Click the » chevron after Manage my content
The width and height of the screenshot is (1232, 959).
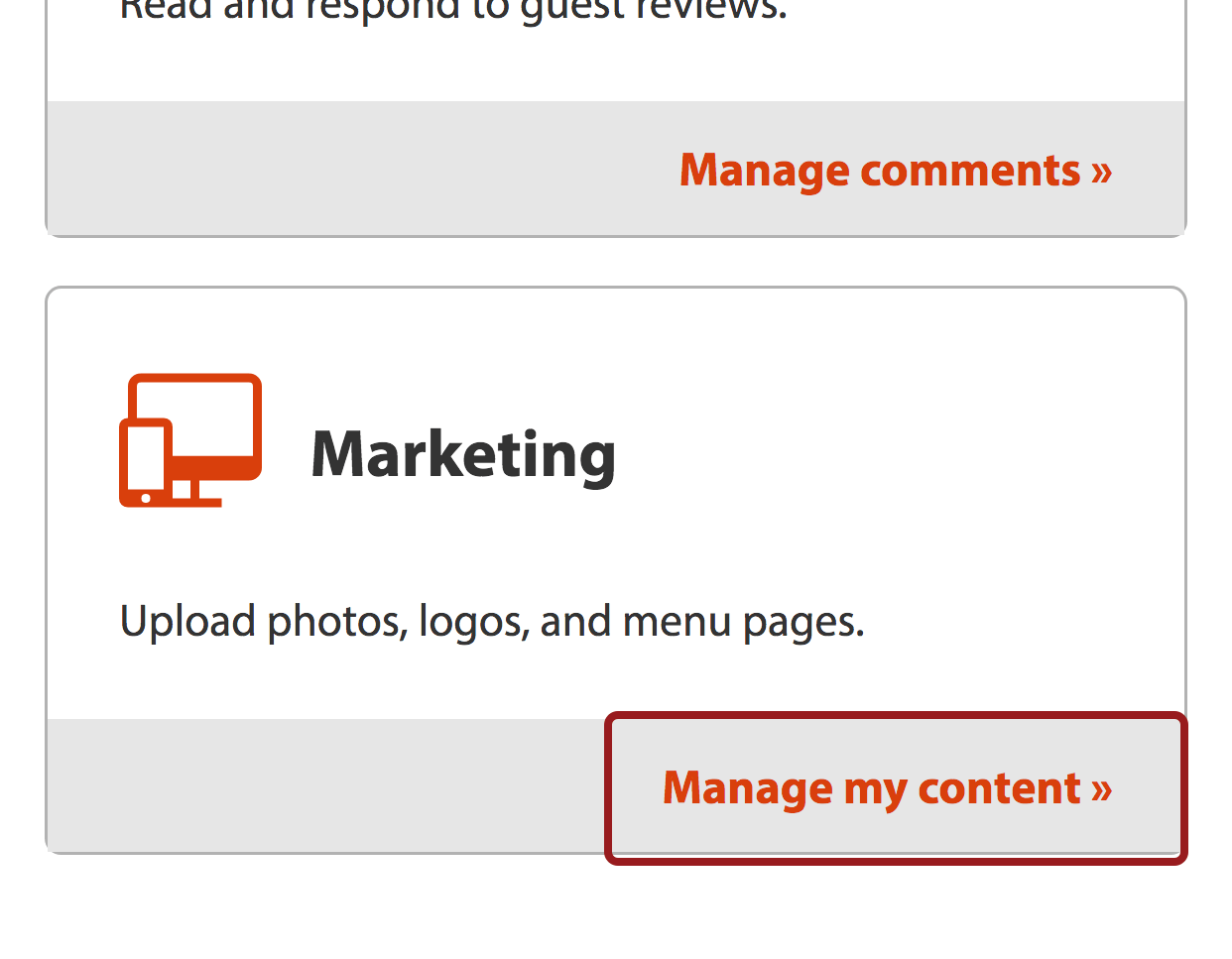coord(1101,790)
